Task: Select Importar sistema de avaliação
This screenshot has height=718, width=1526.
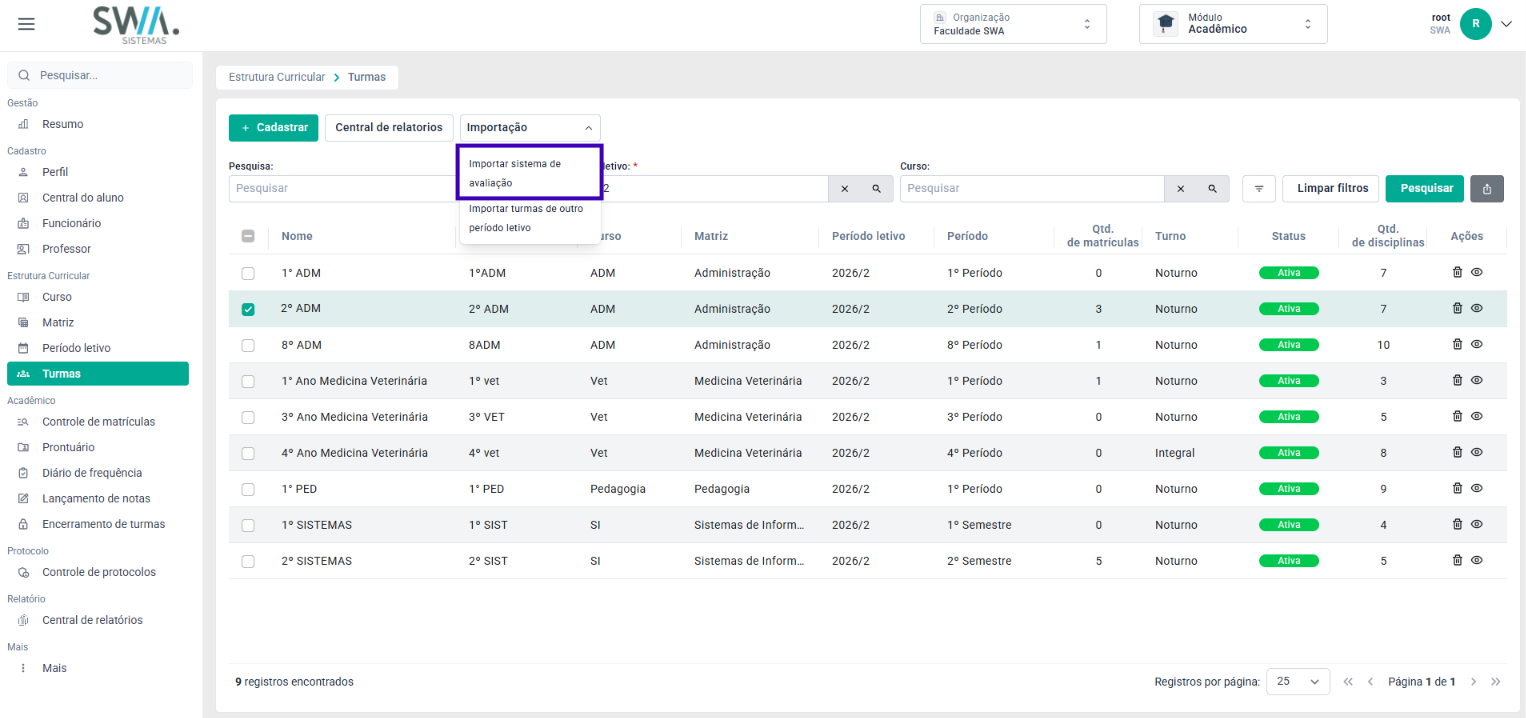Action: pyautogui.click(x=530, y=173)
